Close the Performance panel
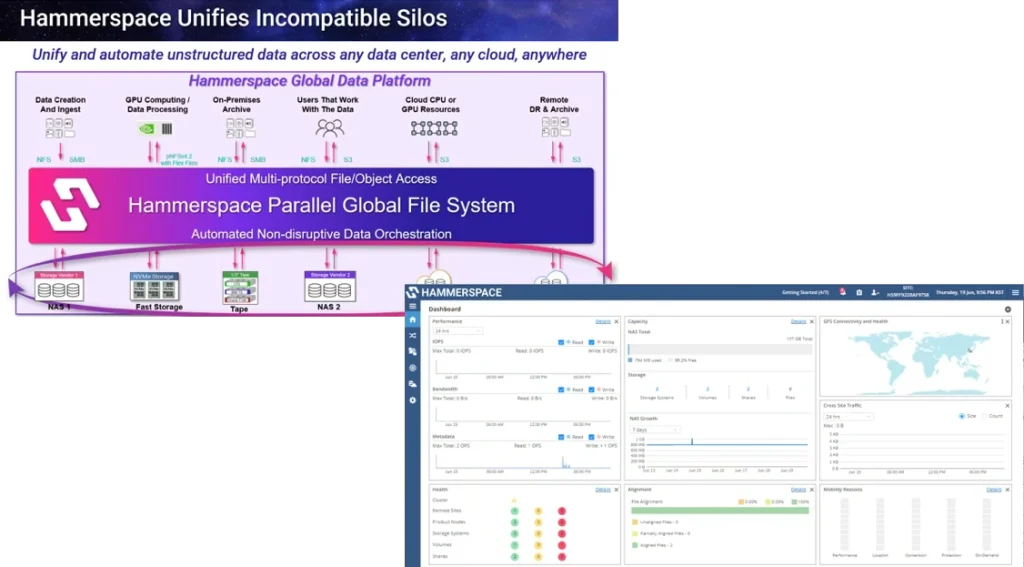 pos(616,321)
